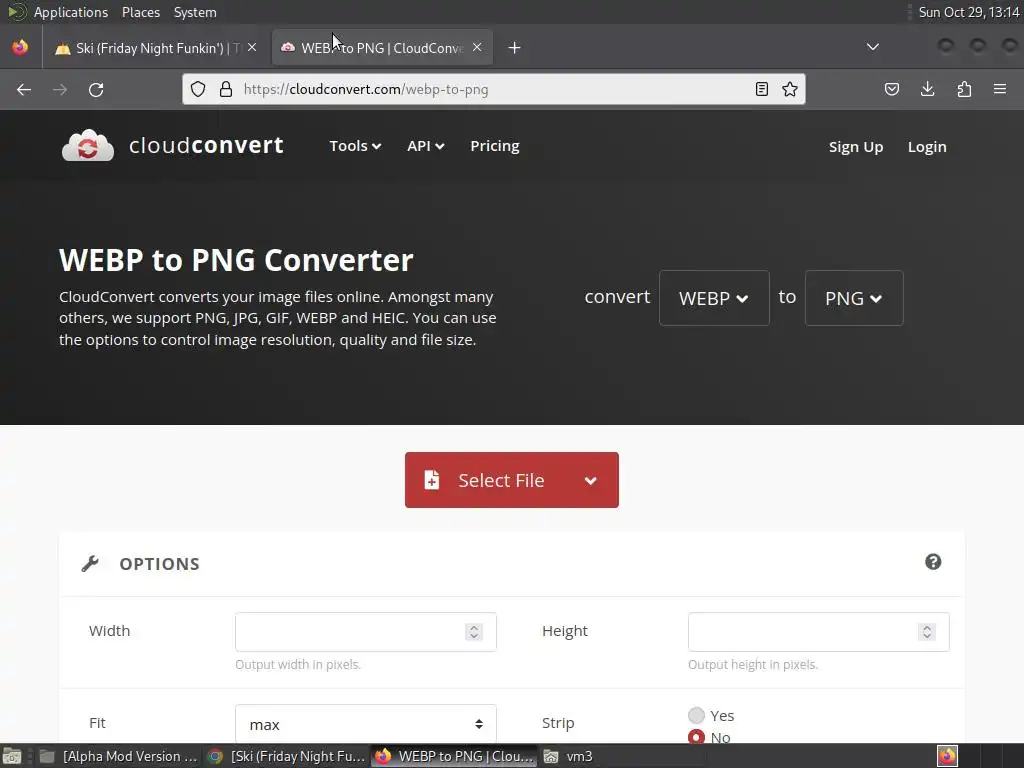This screenshot has width=1024, height=768.
Task: Reload the page with the refresh icon
Action: coord(96,89)
